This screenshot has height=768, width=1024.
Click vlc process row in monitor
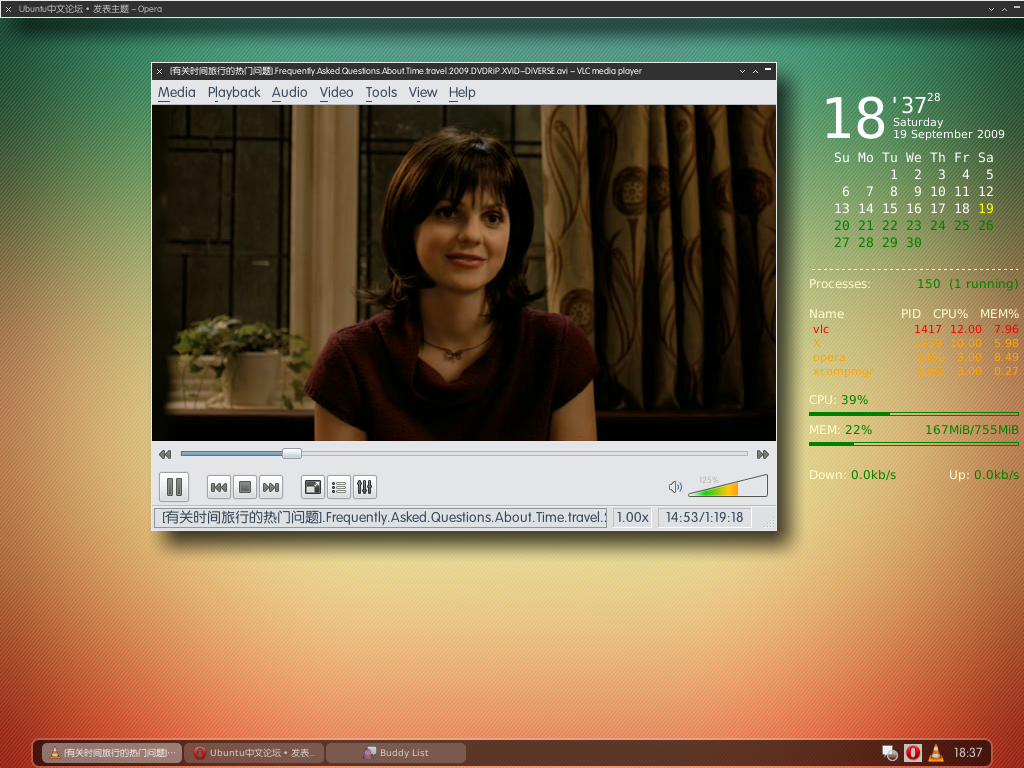(x=914, y=329)
